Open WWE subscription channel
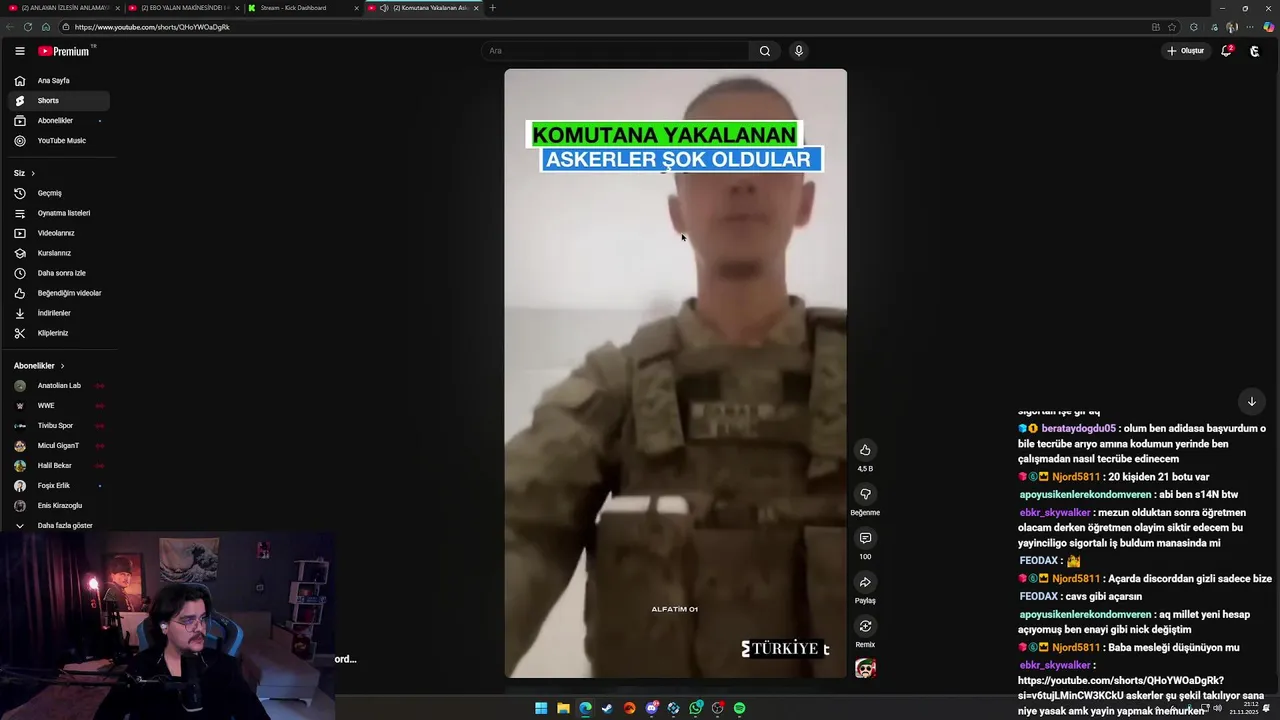The image size is (1280, 720). 59,406
